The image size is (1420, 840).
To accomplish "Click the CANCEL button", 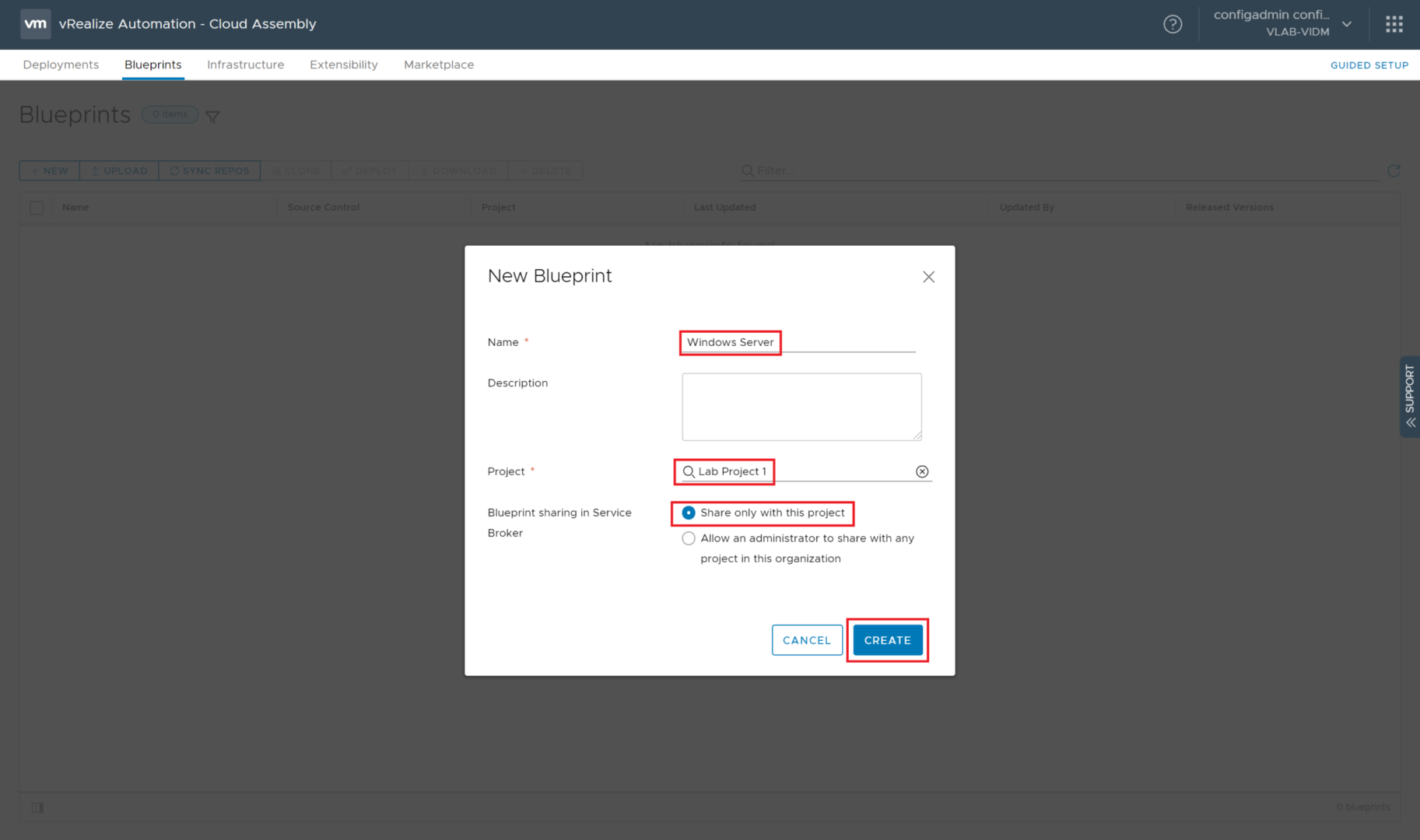I will [807, 640].
